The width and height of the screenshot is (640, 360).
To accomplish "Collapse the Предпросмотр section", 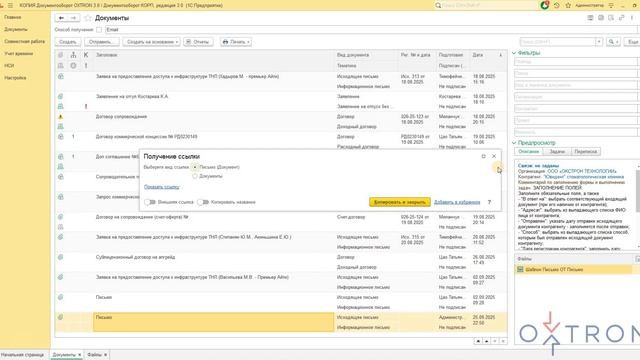I will 514,143.
